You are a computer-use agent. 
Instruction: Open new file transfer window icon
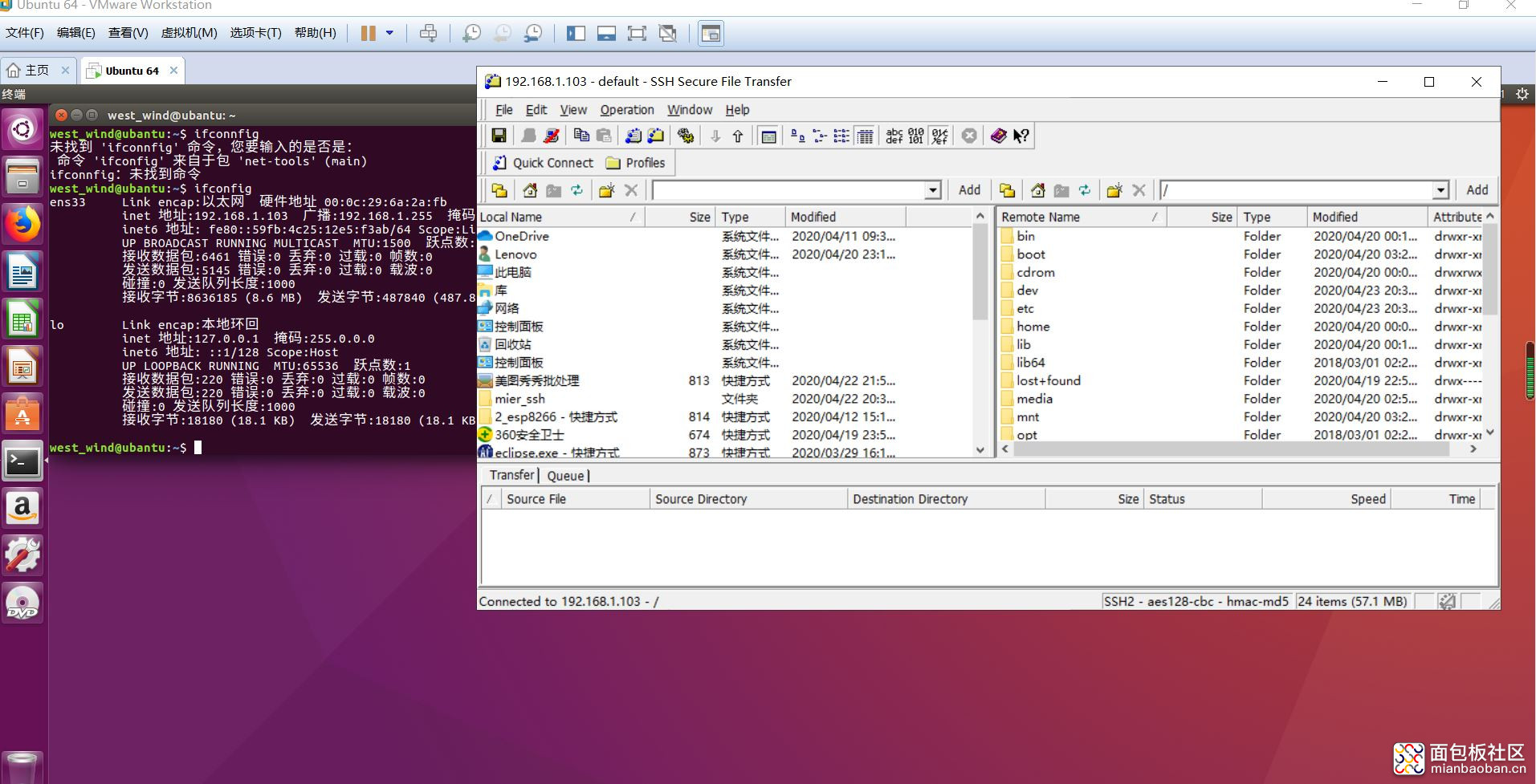point(656,136)
